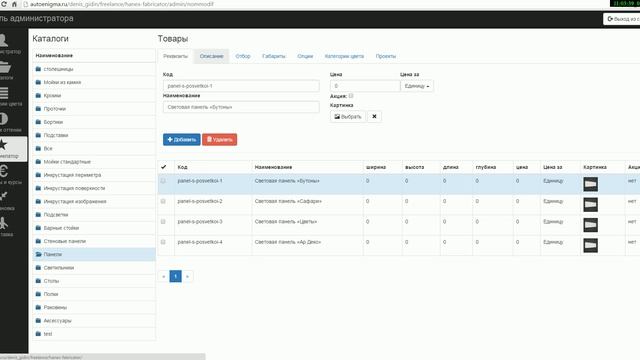This screenshot has height=360, width=640.
Task: Open the Стеновые панели catalog
Action: (94, 241)
